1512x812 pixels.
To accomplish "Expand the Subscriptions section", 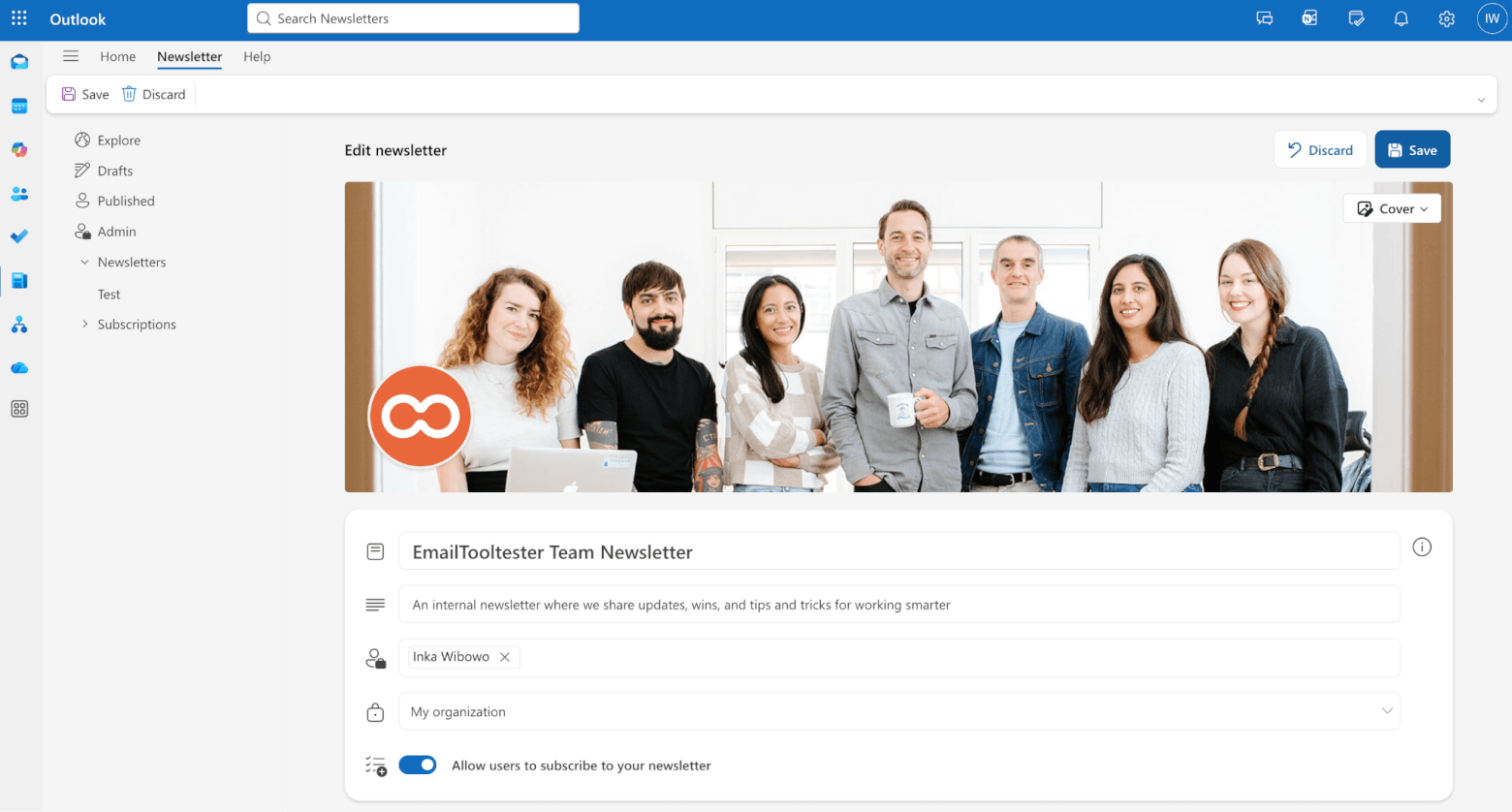I will coord(84,324).
